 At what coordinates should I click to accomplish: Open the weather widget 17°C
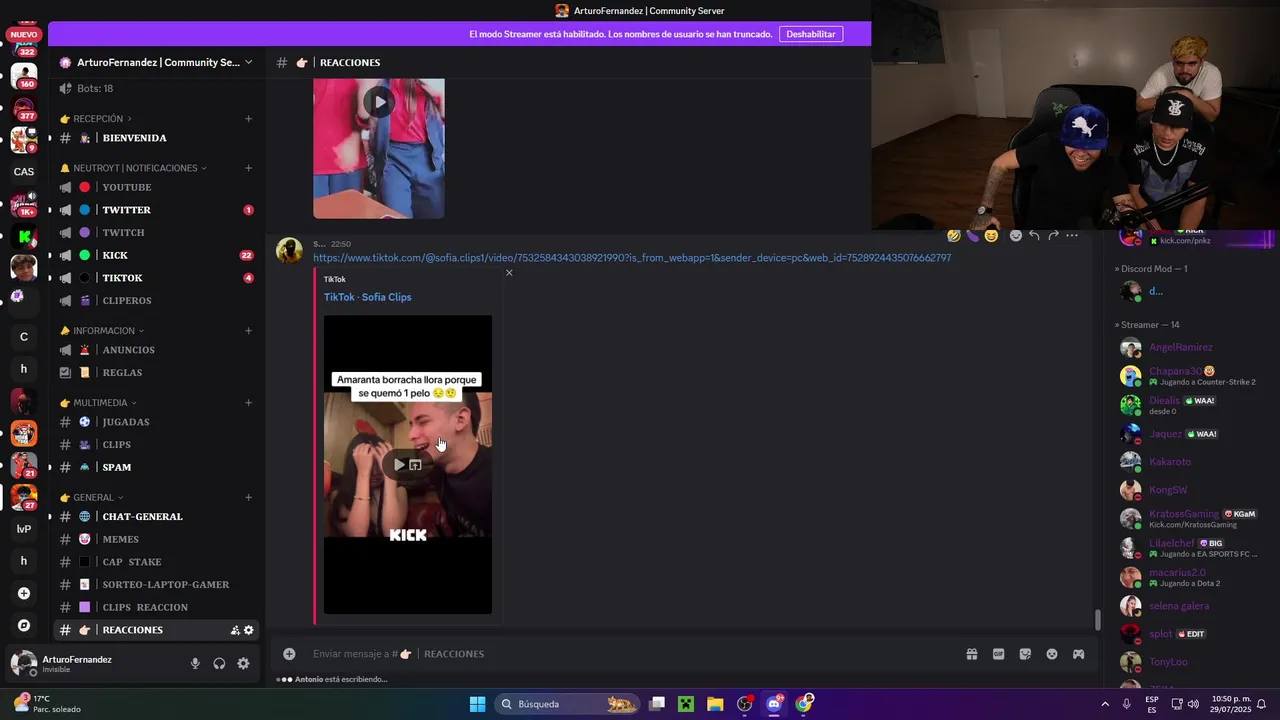(48, 704)
